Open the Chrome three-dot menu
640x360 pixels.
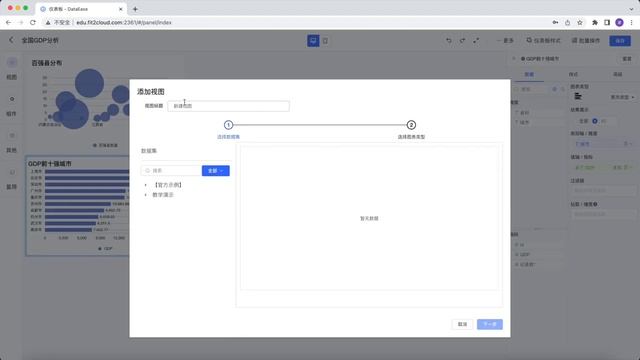(631, 22)
